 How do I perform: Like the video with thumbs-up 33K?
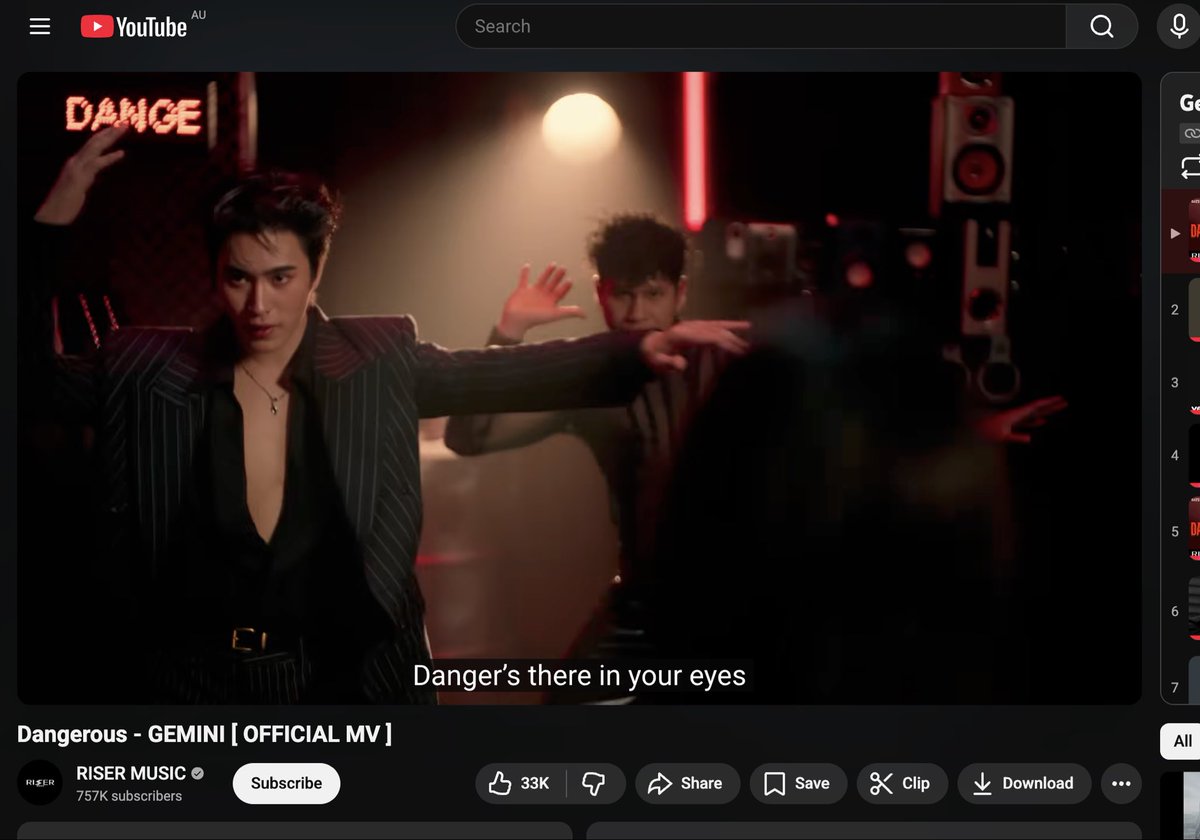(x=520, y=783)
